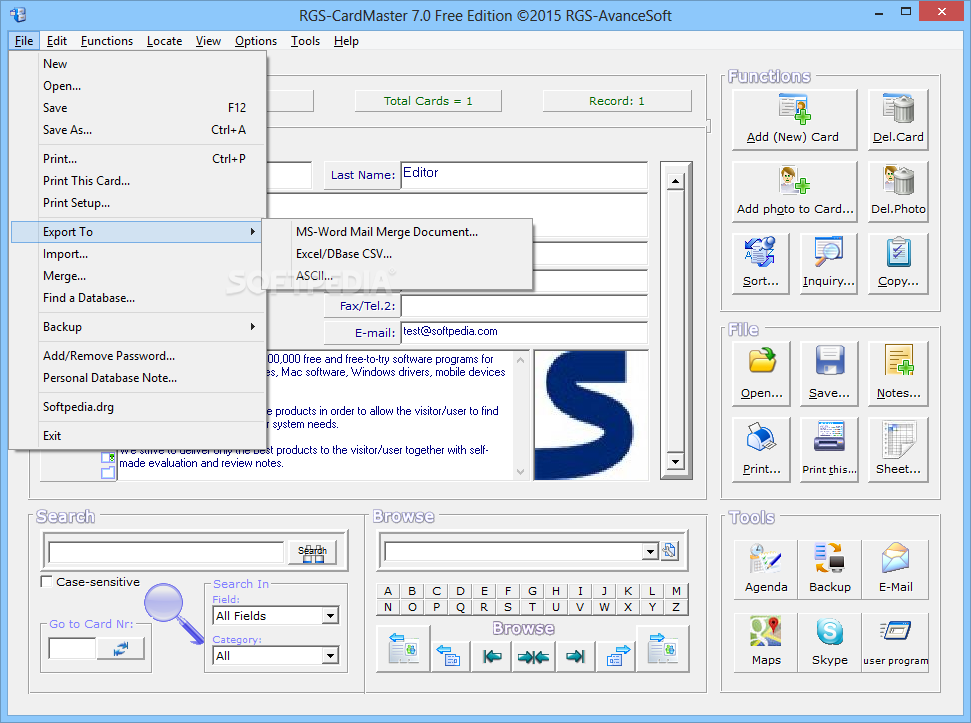Viewport: 971px width, 723px height.
Task: Jump to last record arrow
Action: click(575, 656)
